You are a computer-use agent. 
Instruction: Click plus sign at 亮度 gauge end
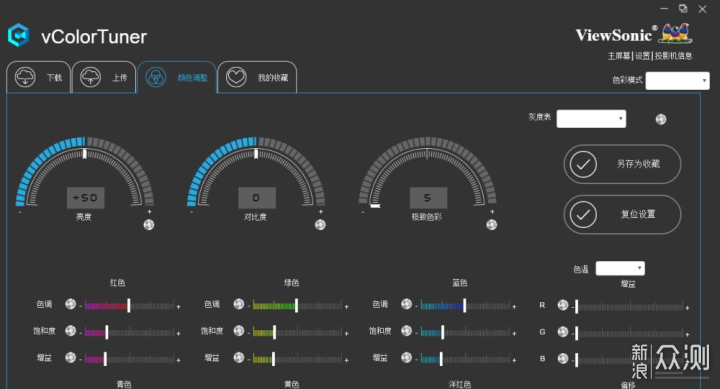click(149, 212)
